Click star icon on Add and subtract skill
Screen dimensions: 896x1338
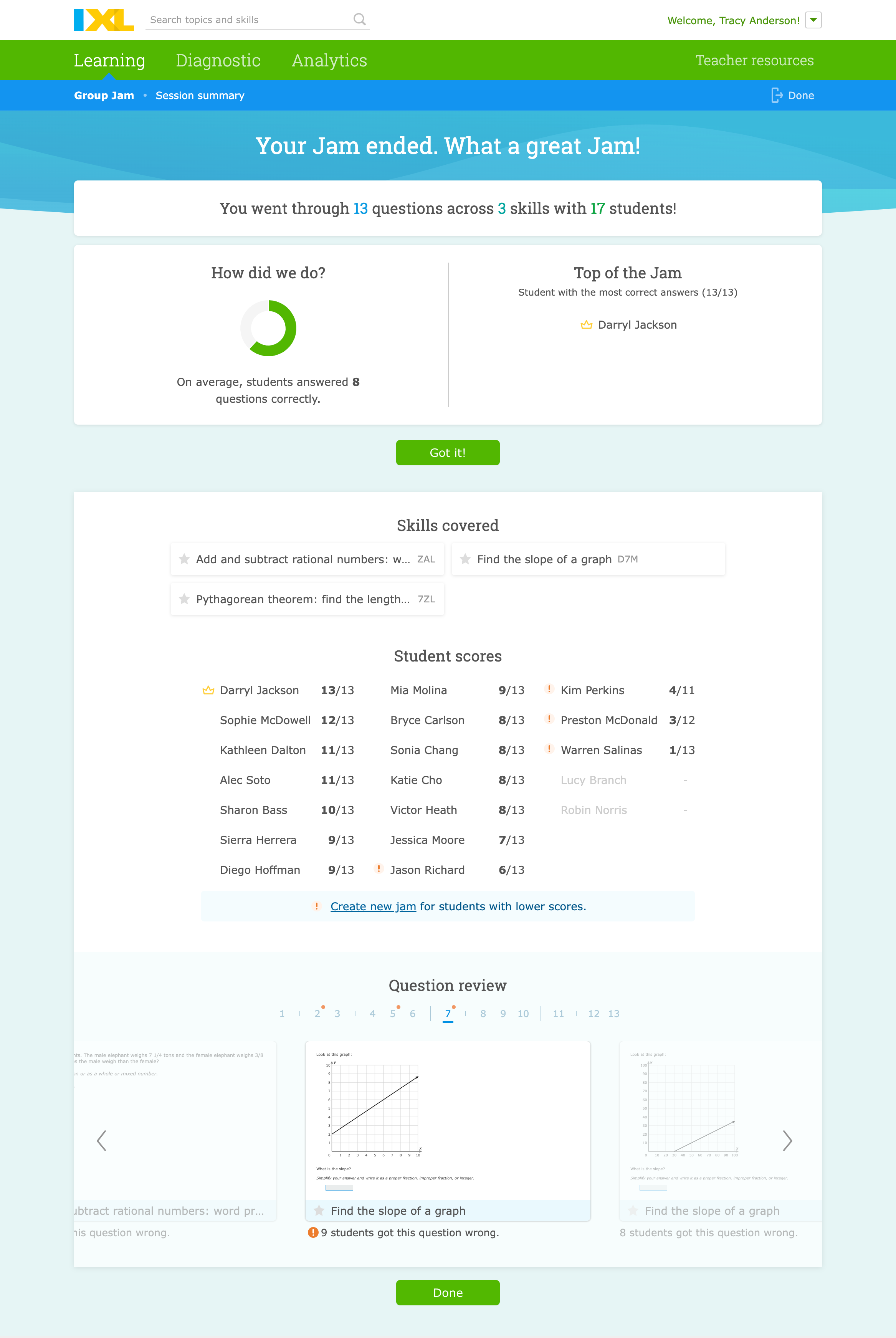click(184, 559)
